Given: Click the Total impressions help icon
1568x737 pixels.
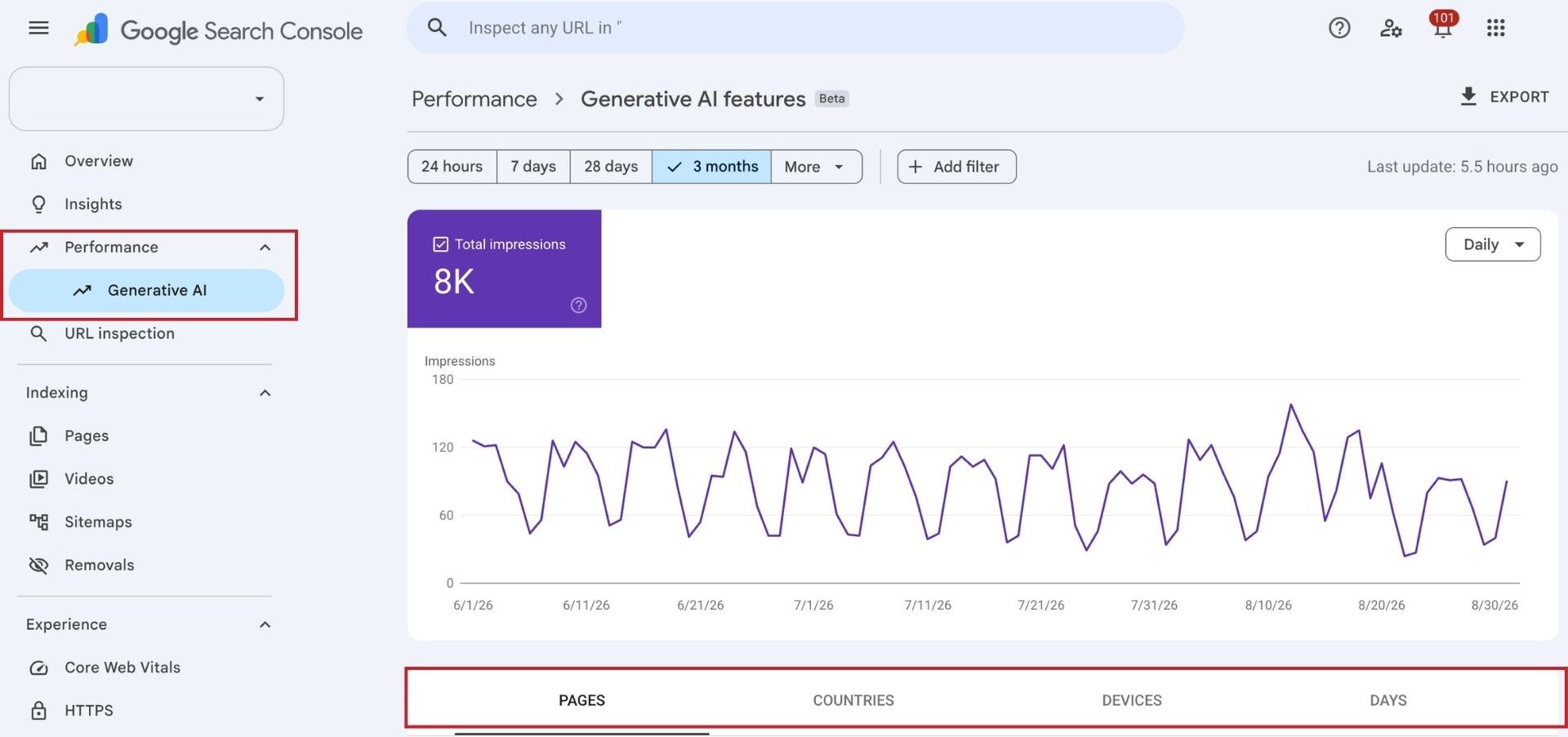Looking at the screenshot, I should [x=578, y=306].
